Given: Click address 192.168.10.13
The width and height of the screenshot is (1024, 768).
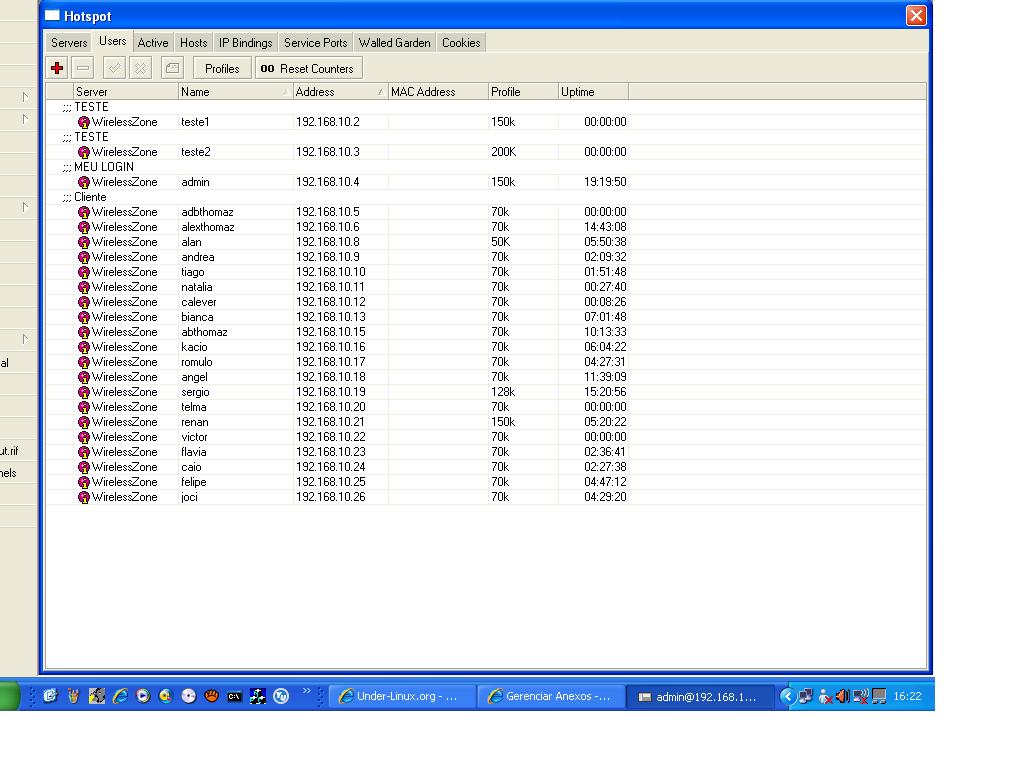Looking at the screenshot, I should 330,317.
